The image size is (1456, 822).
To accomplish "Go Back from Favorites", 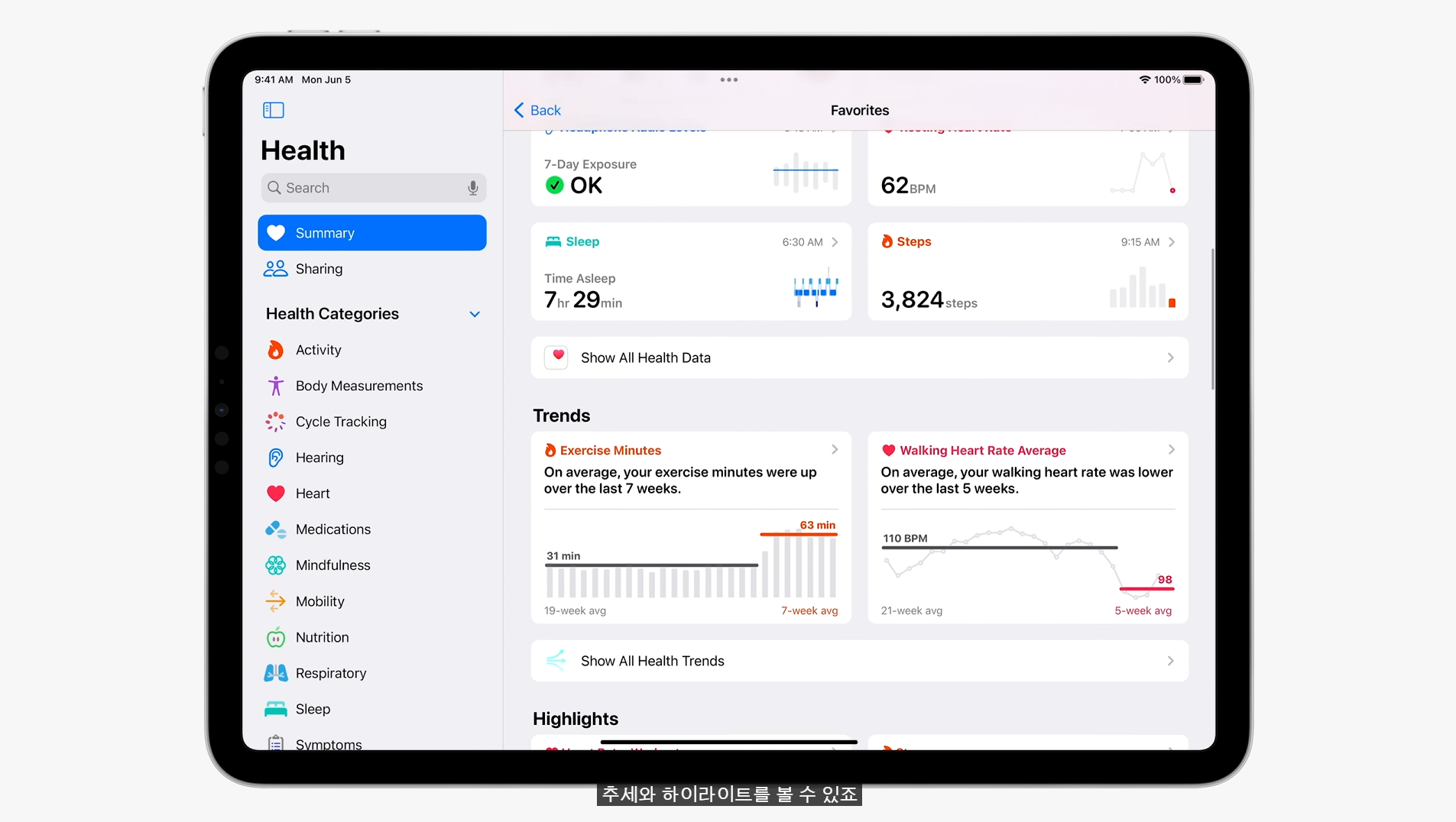I will click(x=538, y=110).
